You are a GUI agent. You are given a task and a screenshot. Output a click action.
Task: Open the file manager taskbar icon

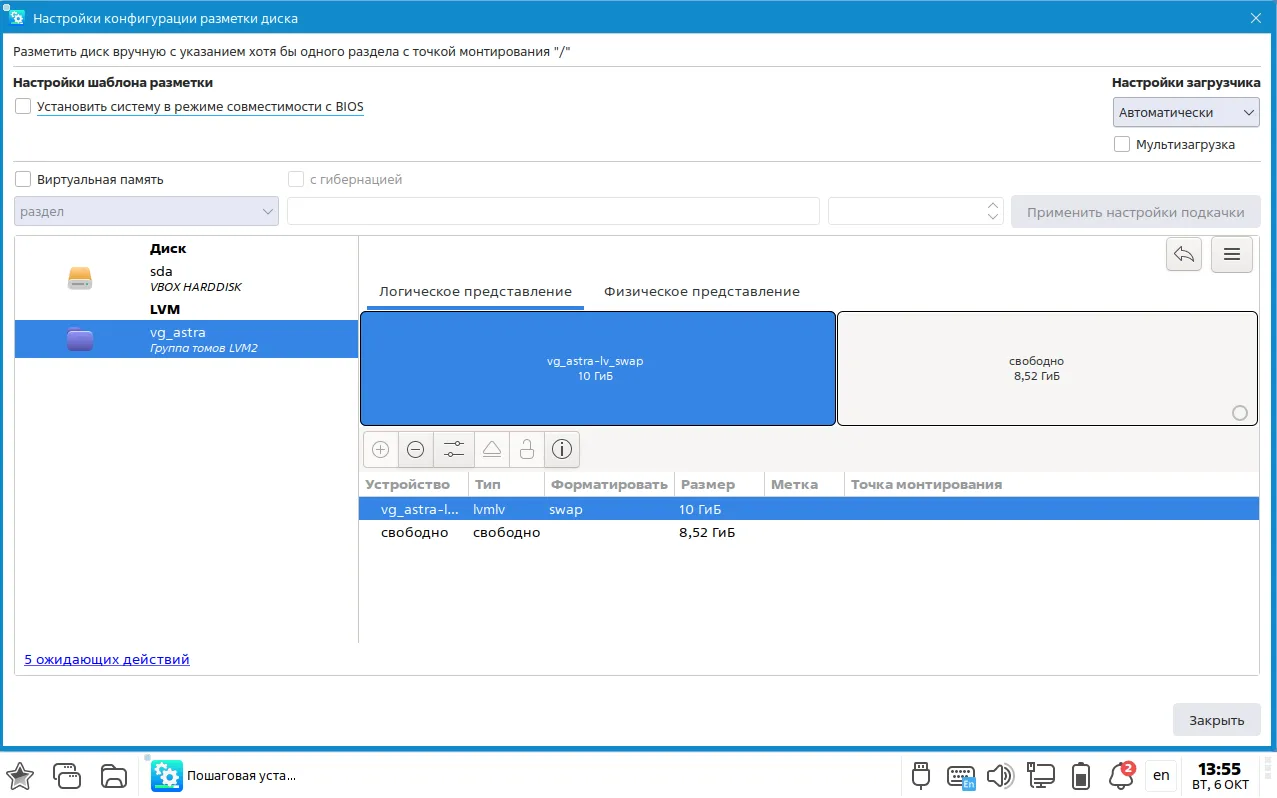114,775
